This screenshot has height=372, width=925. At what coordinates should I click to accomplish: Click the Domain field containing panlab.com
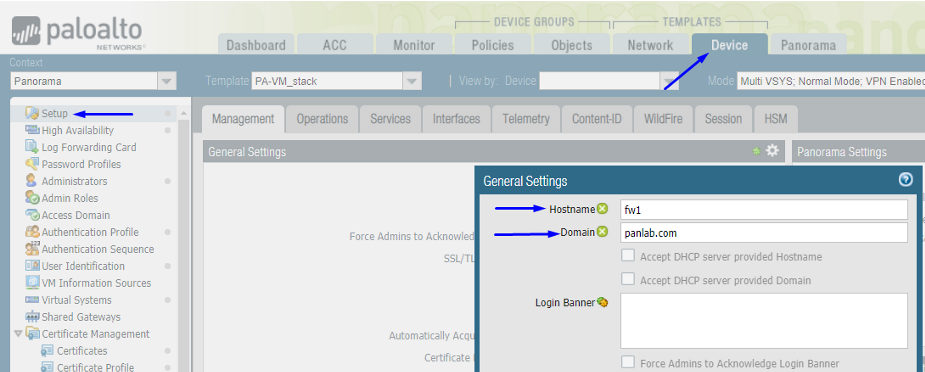coord(763,232)
